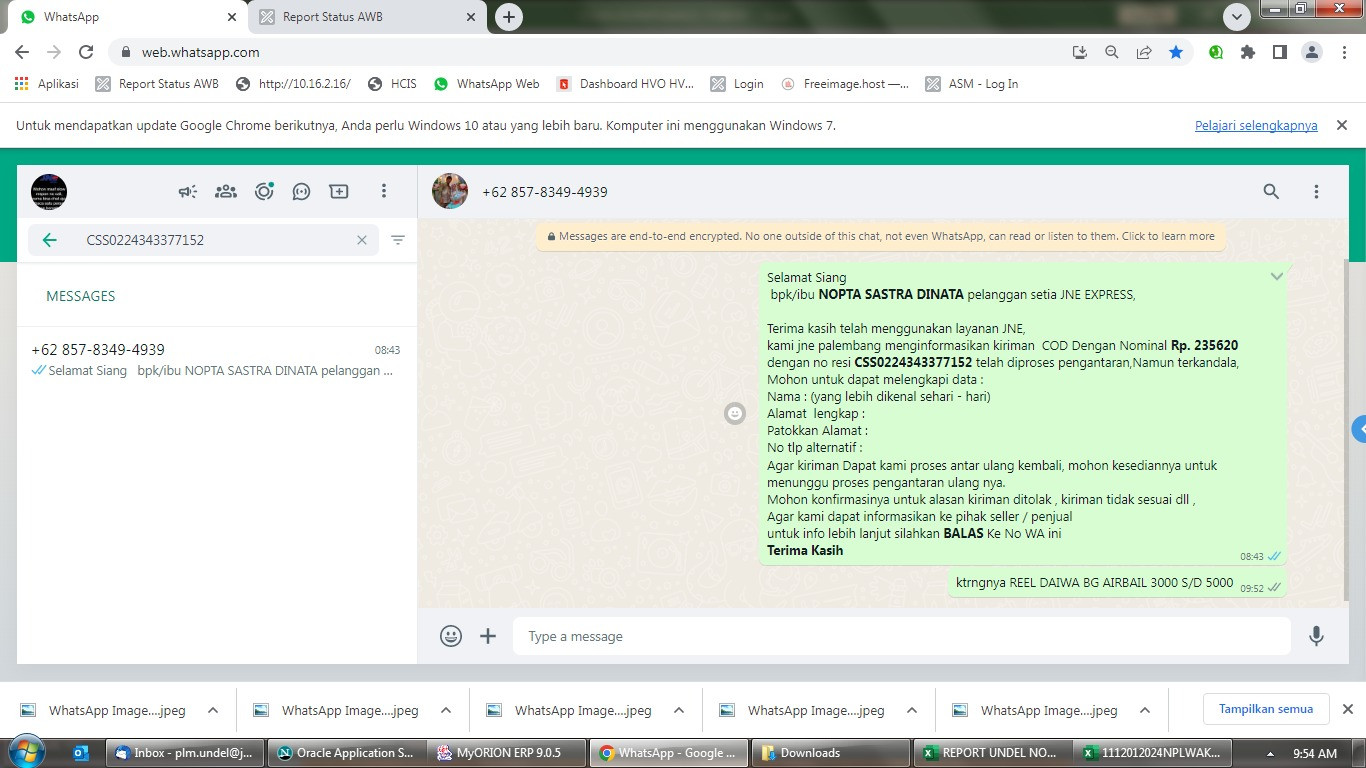1366x768 pixels.
Task: Click the install app icon in address bar
Action: pyautogui.click(x=1080, y=52)
